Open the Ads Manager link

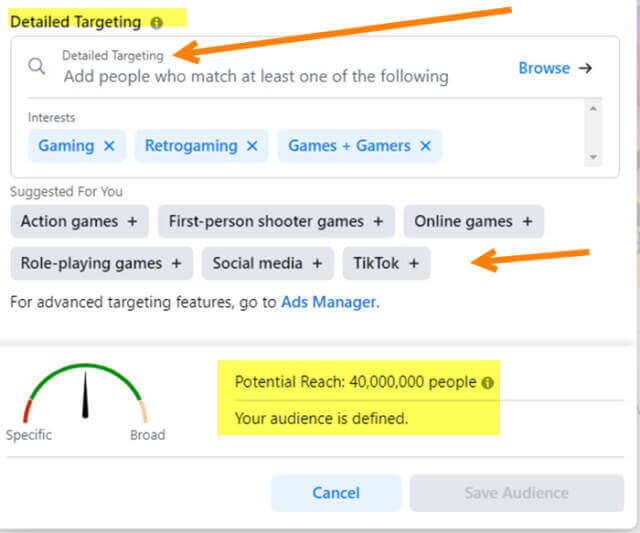point(328,302)
